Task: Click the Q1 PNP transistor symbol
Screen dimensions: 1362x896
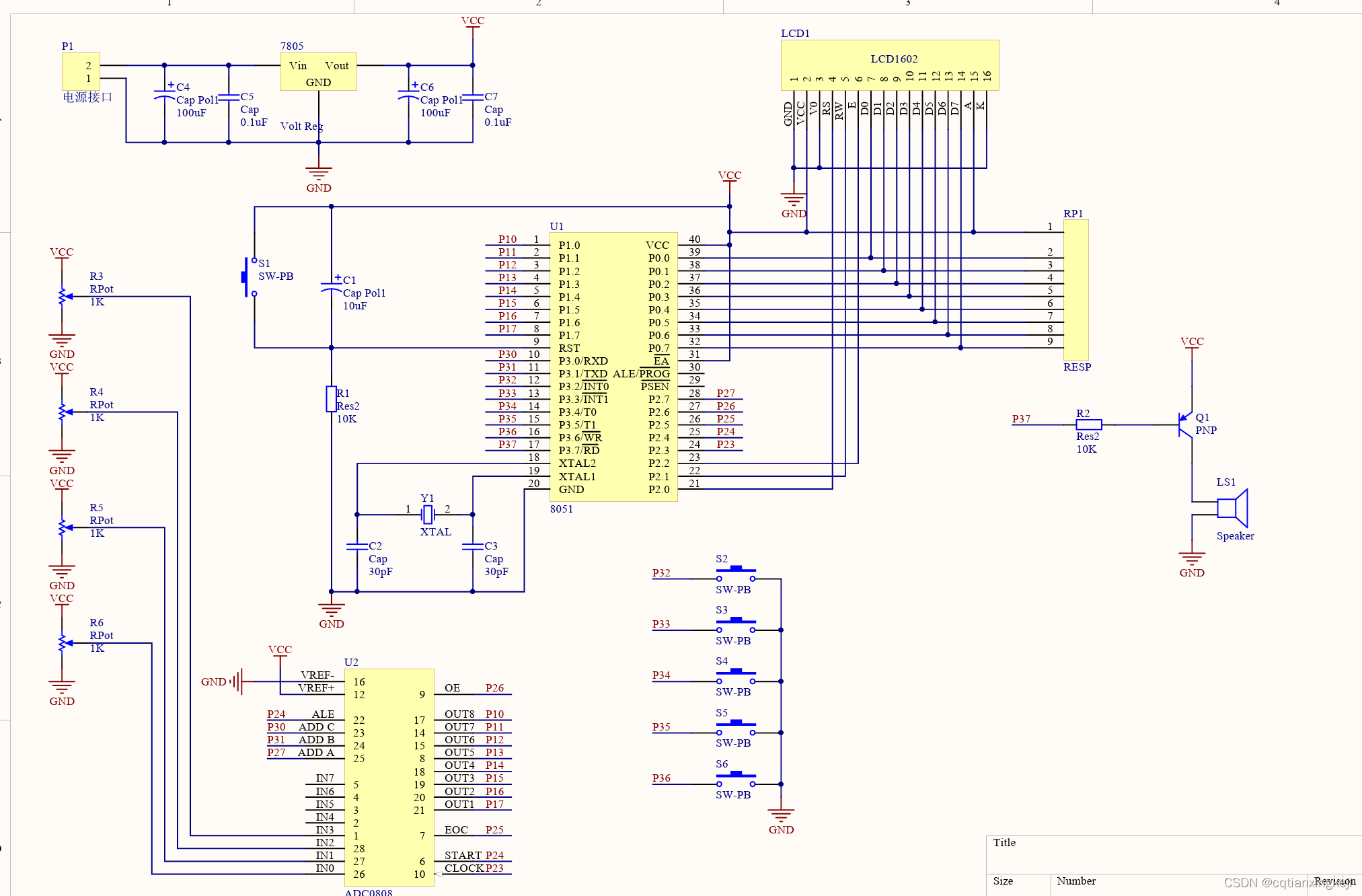Action: coord(1185,425)
